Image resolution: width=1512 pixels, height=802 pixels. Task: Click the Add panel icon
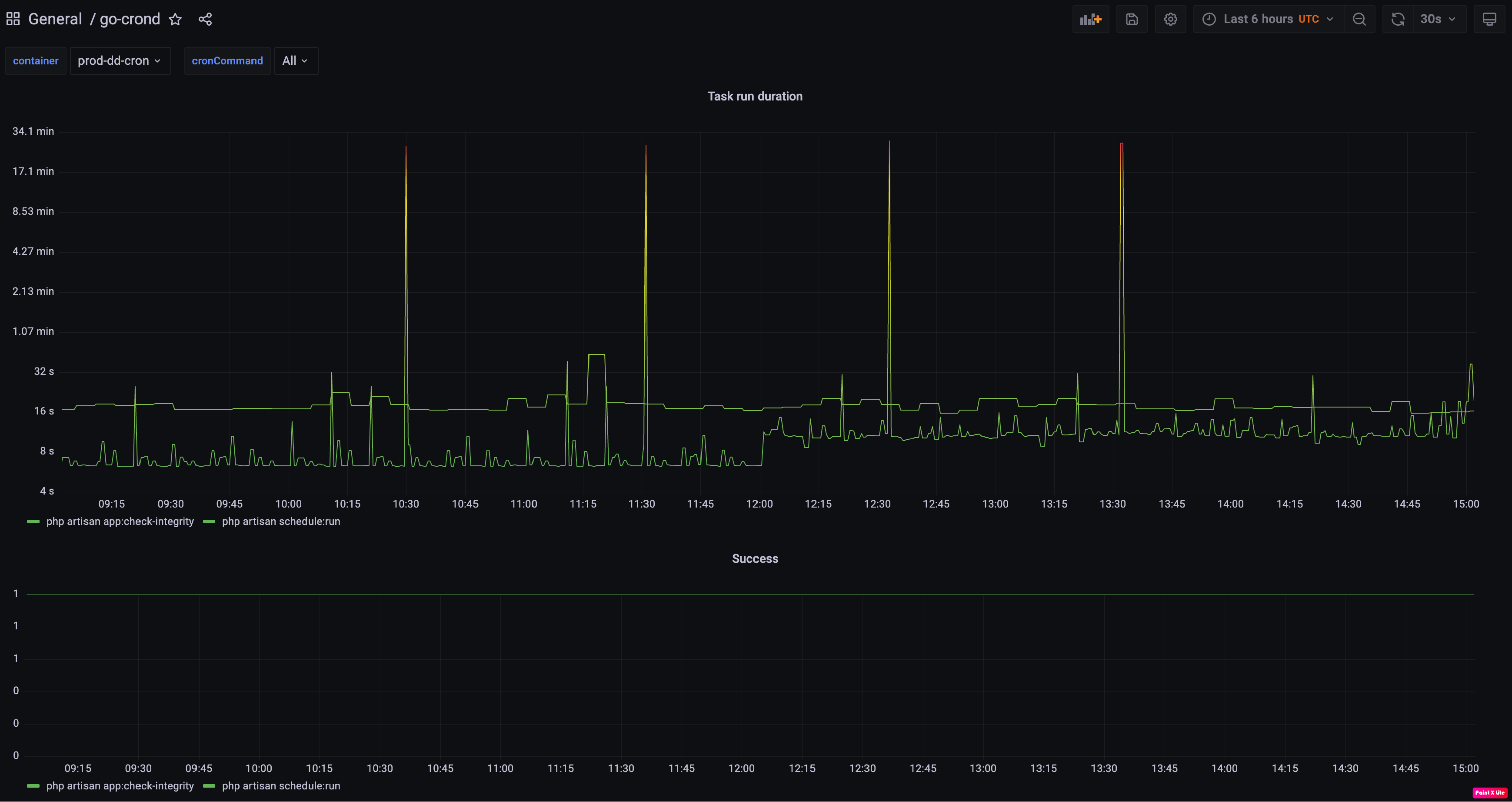(1090, 20)
